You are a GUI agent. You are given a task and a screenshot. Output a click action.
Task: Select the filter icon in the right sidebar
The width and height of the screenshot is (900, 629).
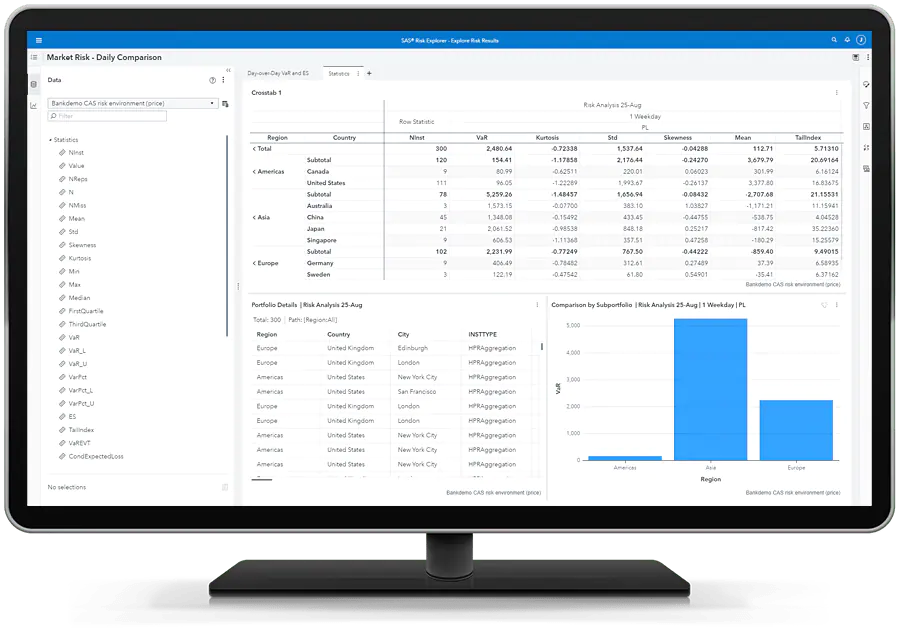(x=866, y=105)
